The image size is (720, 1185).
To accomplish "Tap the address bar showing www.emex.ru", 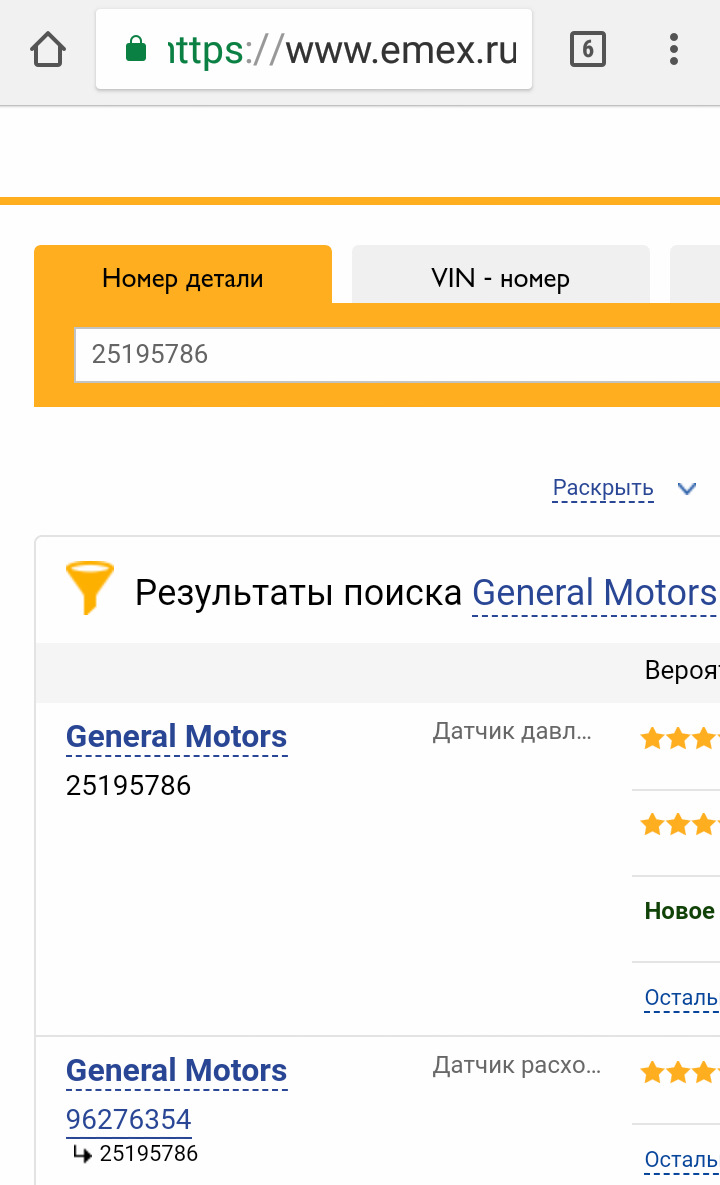I will [340, 48].
